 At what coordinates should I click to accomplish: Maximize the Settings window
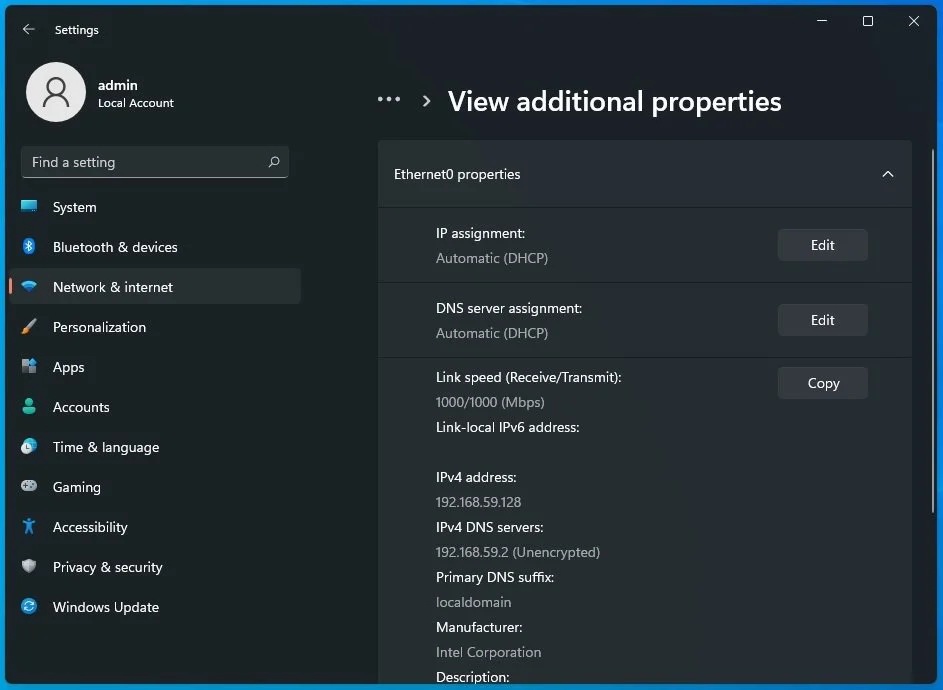click(868, 21)
